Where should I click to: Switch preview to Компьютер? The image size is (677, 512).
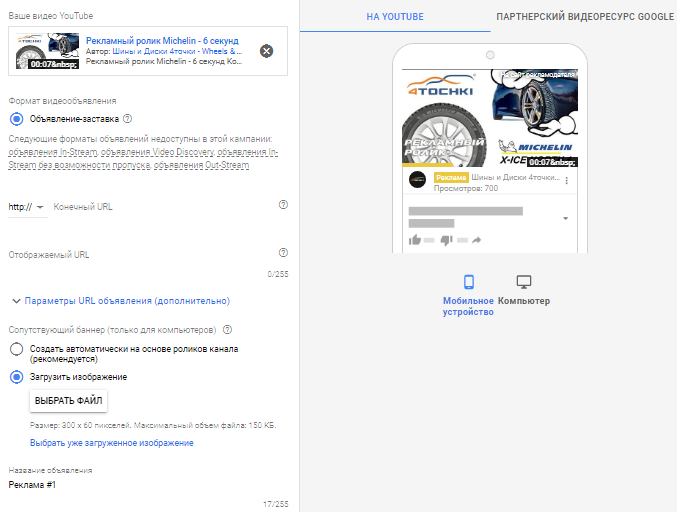[523, 283]
